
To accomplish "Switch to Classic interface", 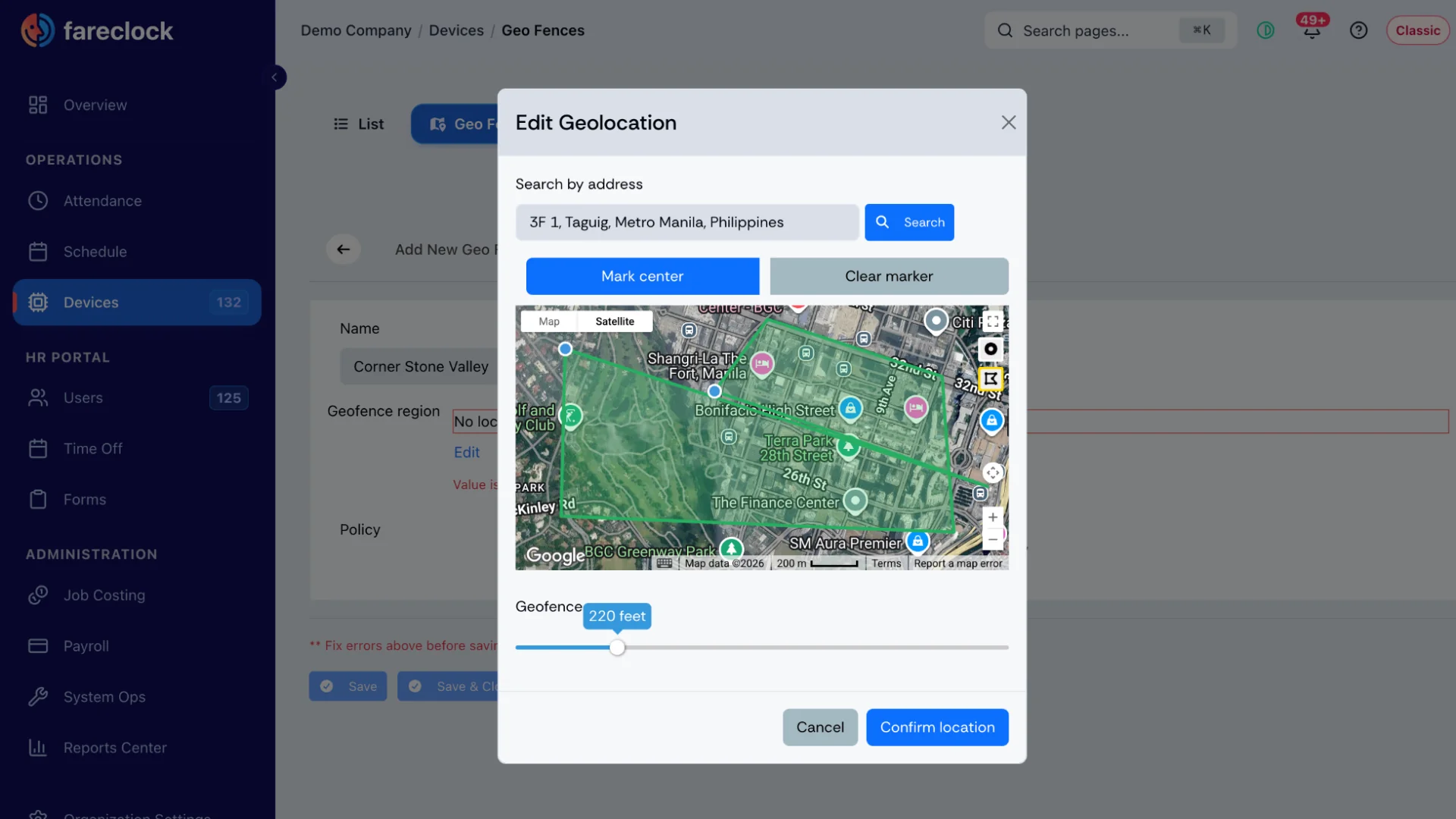I will point(1417,30).
